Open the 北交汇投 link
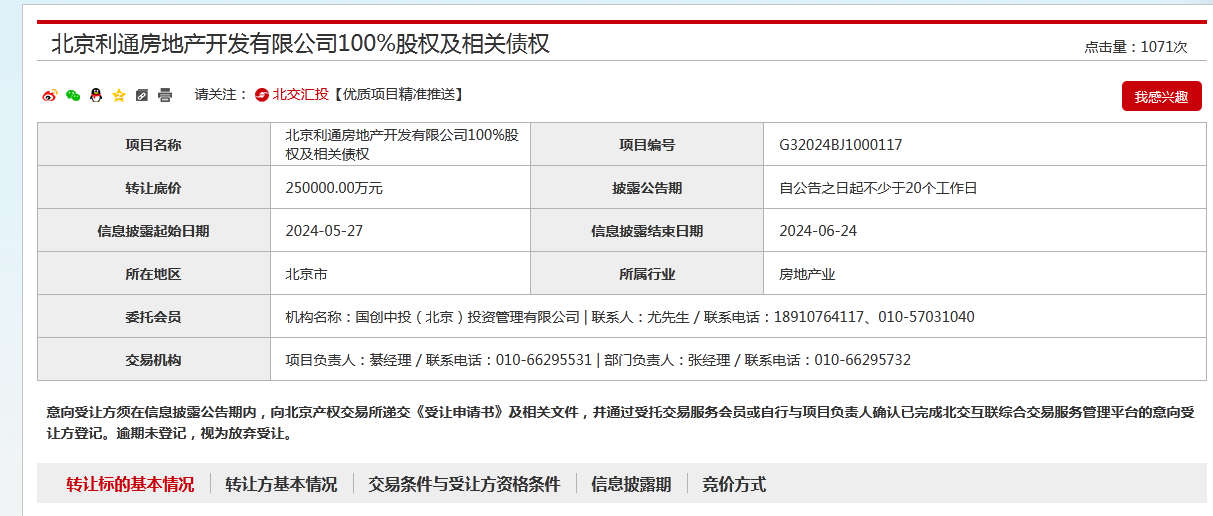This screenshot has width=1213, height=516. tap(300, 95)
